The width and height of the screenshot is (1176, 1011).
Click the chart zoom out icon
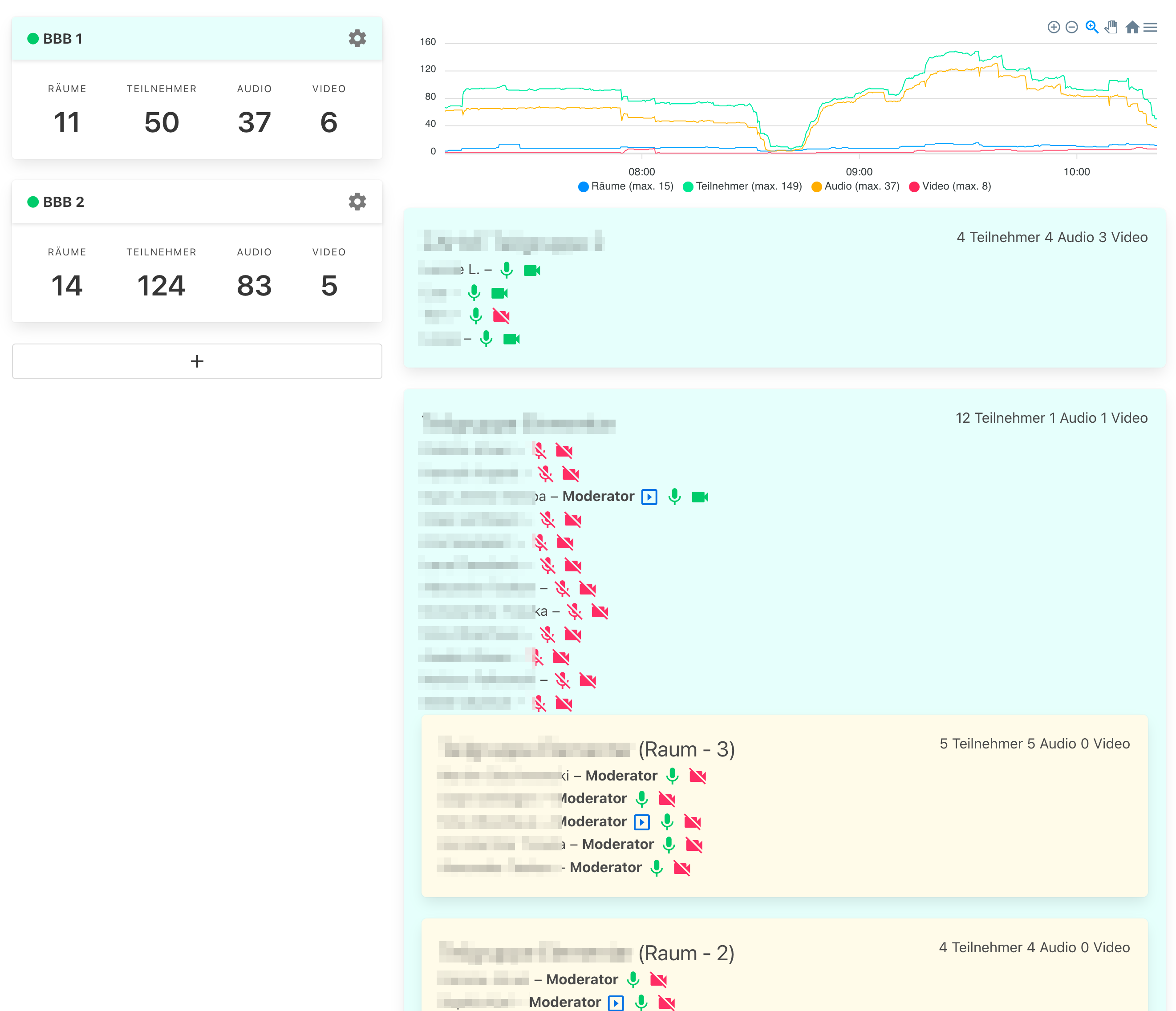pos(1071,27)
